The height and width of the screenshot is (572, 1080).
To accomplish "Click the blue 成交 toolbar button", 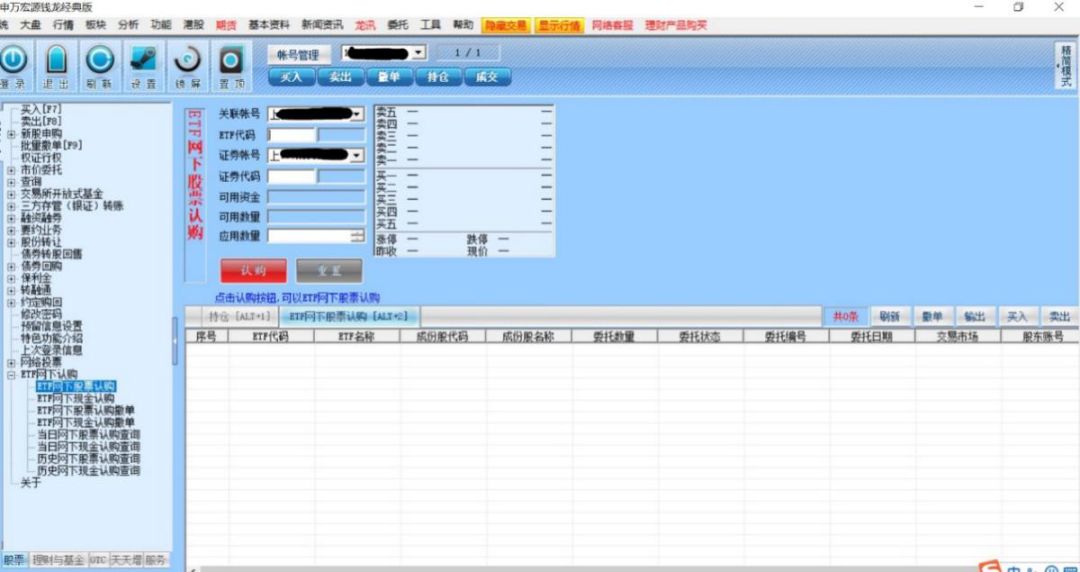I will [487, 77].
